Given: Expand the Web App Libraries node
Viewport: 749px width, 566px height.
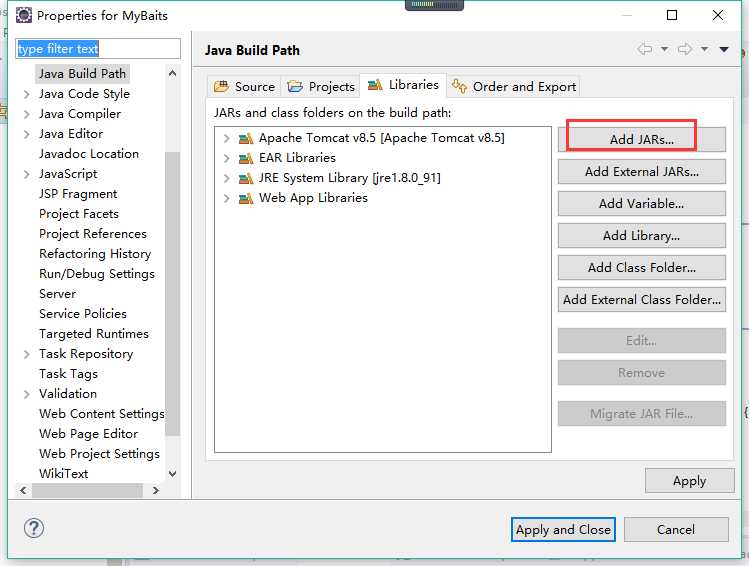Looking at the screenshot, I should coord(226,198).
